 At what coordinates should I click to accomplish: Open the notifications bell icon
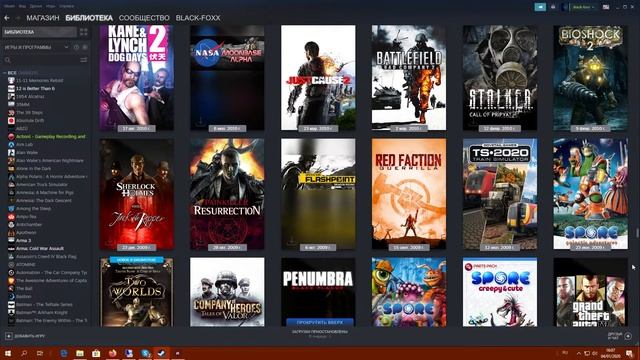553,7
